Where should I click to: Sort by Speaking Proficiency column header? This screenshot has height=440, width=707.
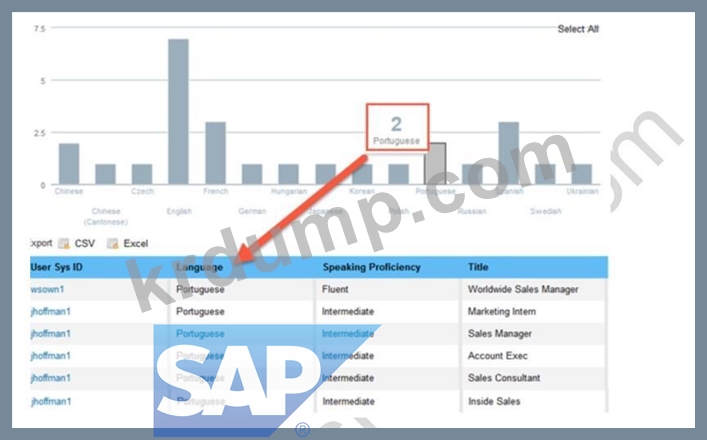point(372,267)
